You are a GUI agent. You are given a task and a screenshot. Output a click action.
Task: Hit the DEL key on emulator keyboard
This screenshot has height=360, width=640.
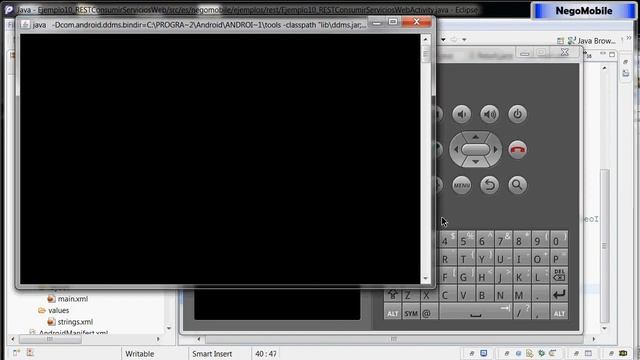click(x=559, y=276)
